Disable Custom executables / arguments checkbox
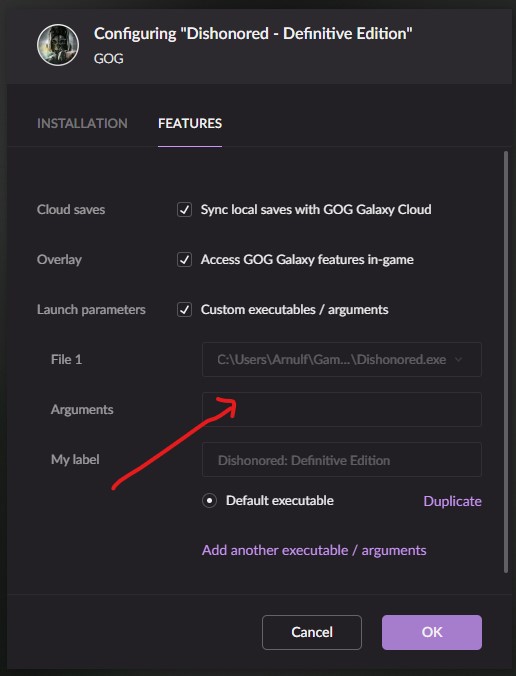 coord(185,310)
